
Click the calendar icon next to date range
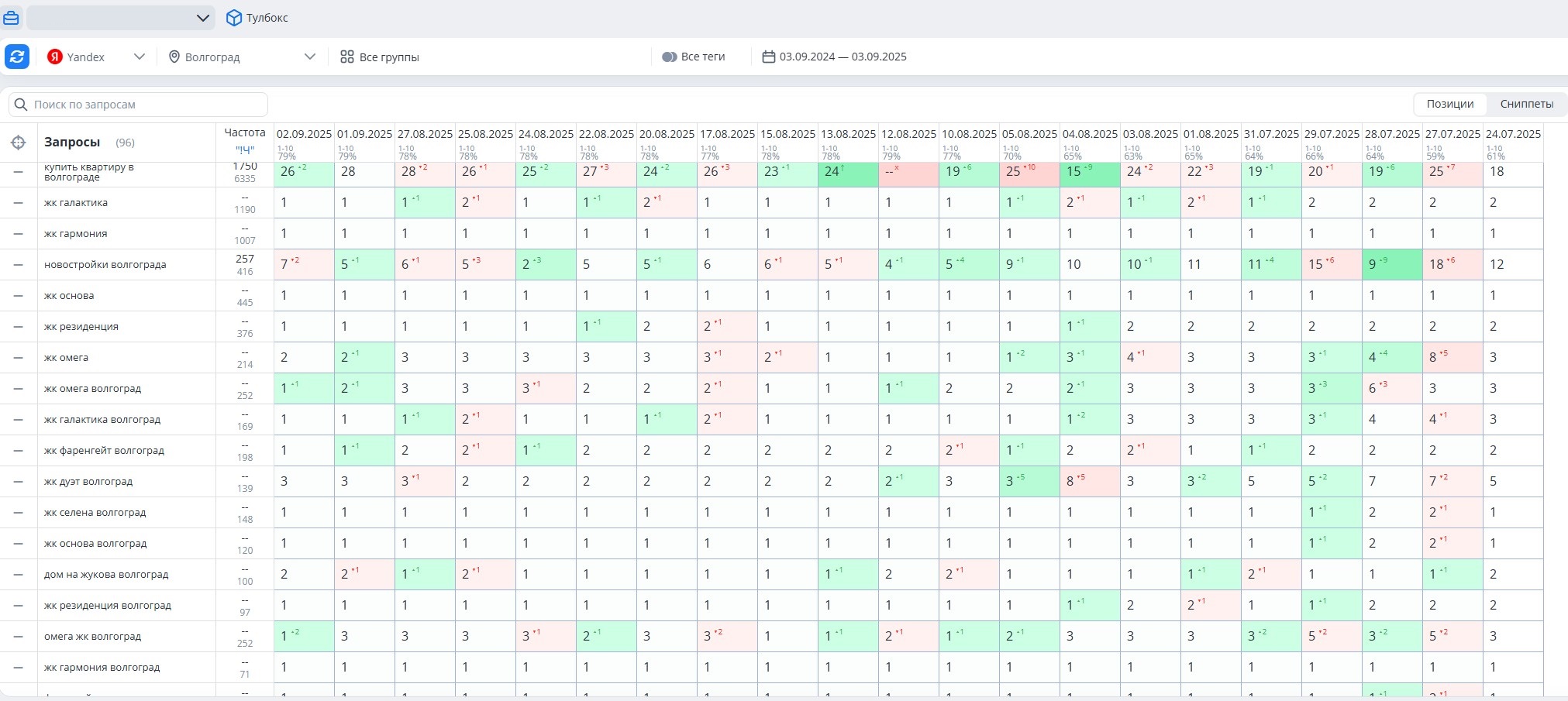(x=768, y=57)
